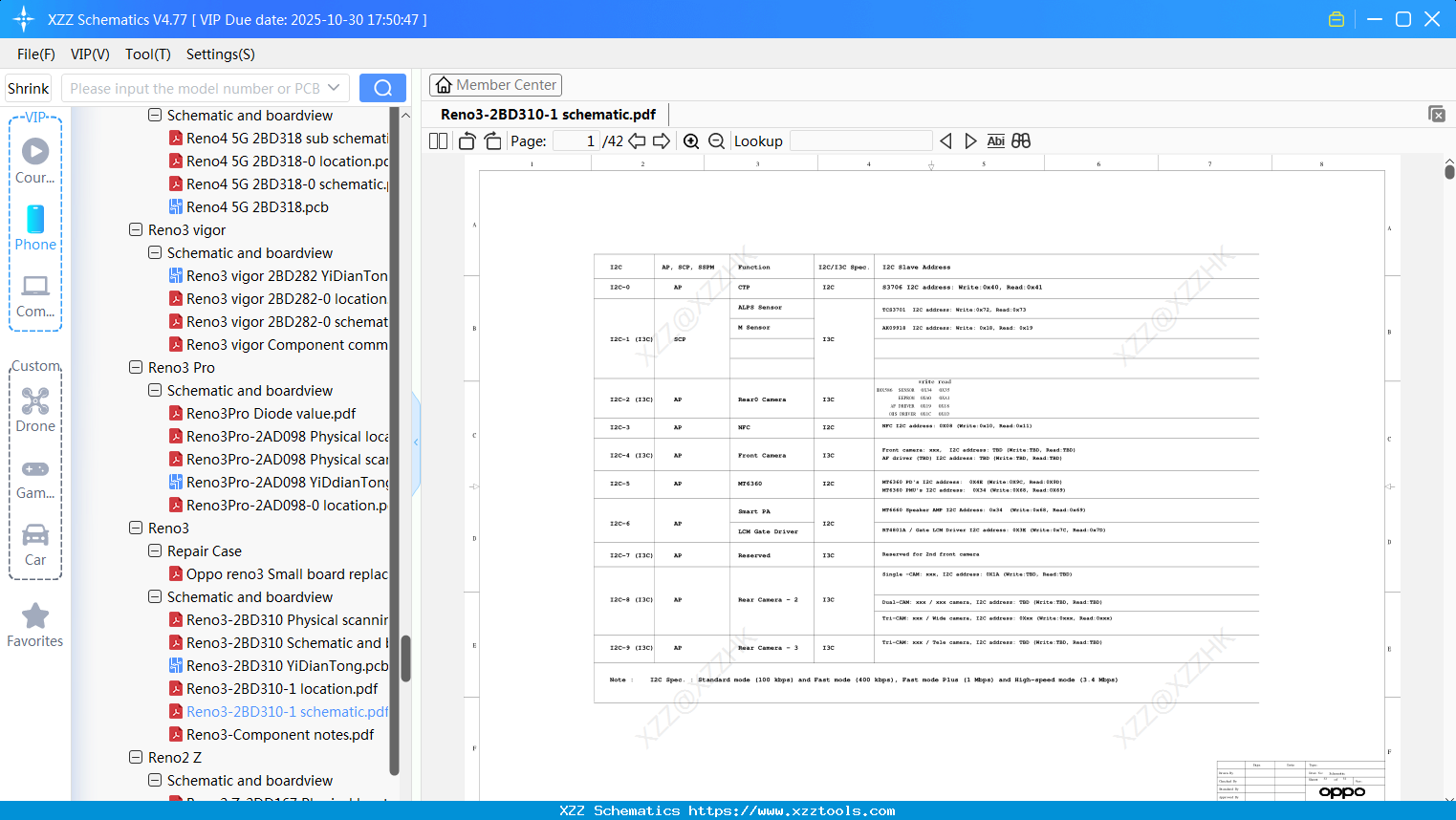Zoom out of the schematic

(x=717, y=141)
